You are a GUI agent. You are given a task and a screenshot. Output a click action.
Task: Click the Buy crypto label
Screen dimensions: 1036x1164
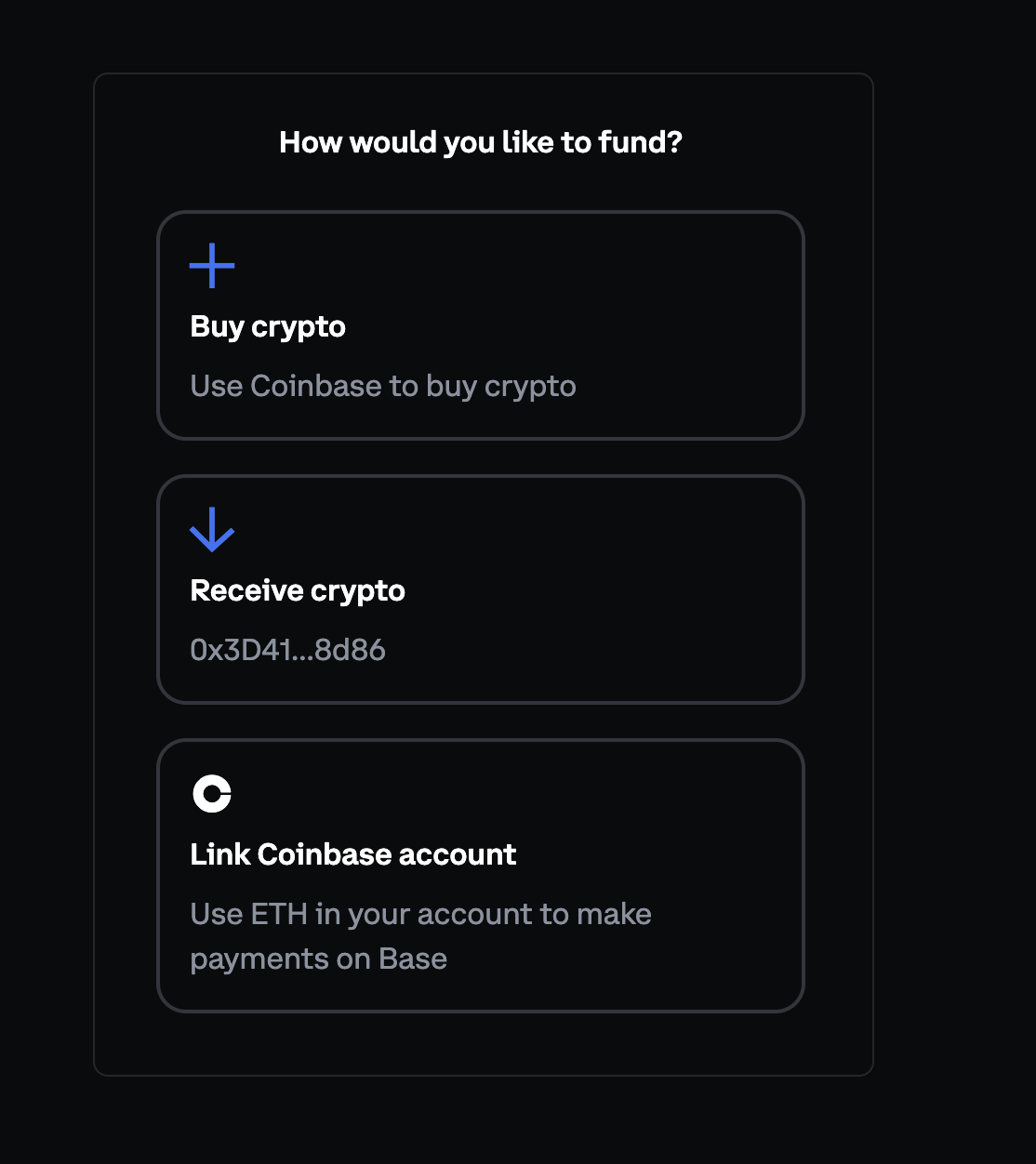coord(267,326)
